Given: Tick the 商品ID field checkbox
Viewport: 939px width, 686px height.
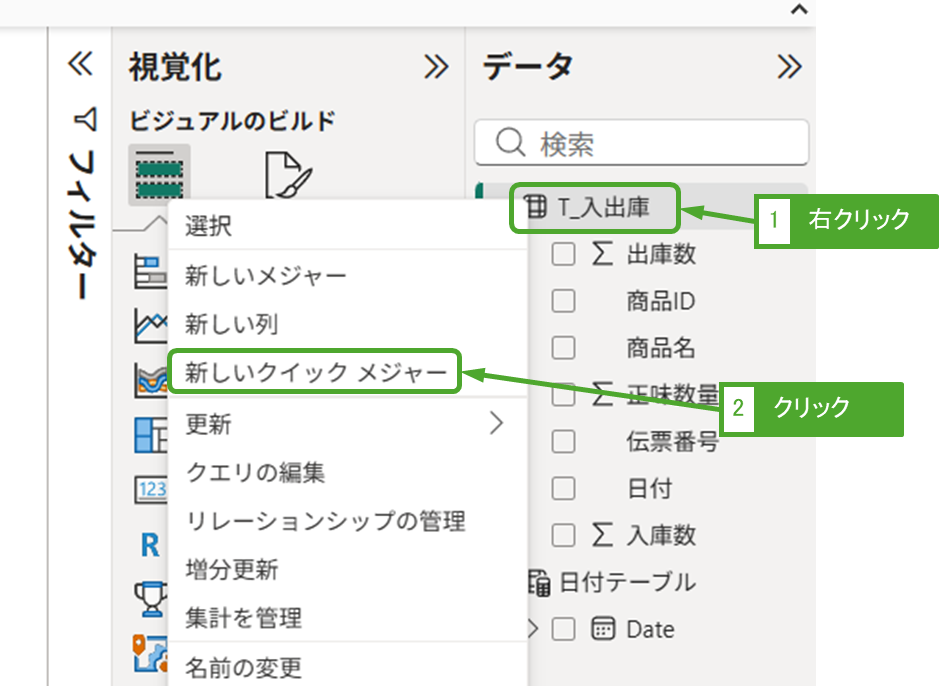Looking at the screenshot, I should [564, 301].
